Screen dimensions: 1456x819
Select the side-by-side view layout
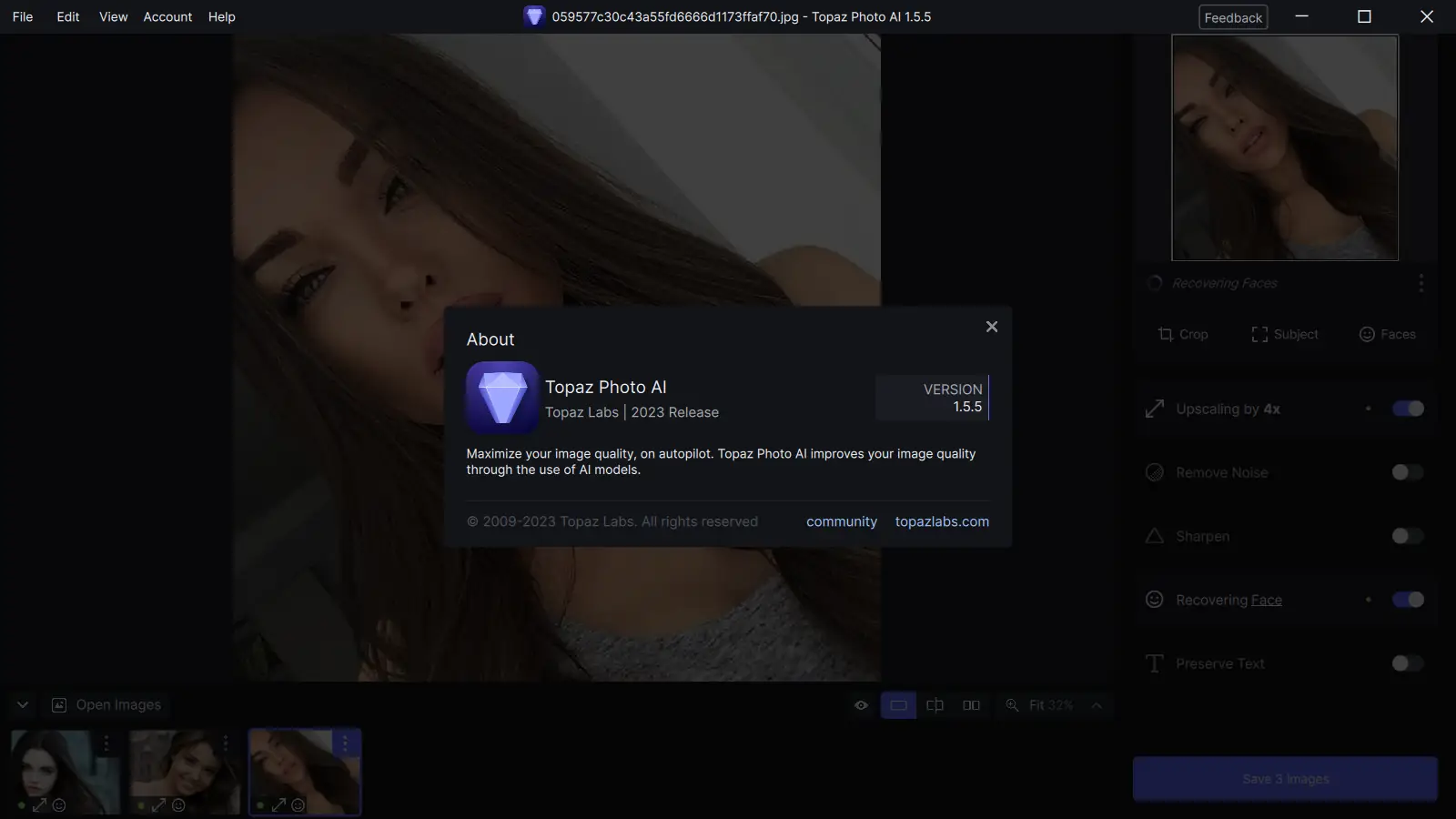971,705
